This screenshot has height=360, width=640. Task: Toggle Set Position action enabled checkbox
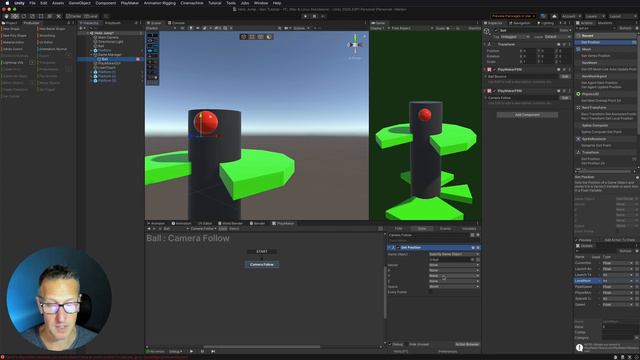(x=398, y=248)
